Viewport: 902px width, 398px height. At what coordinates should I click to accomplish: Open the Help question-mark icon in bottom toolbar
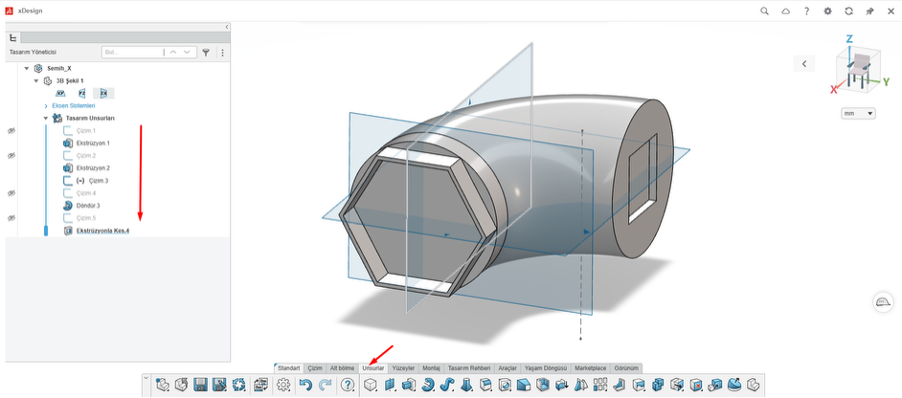(347, 384)
